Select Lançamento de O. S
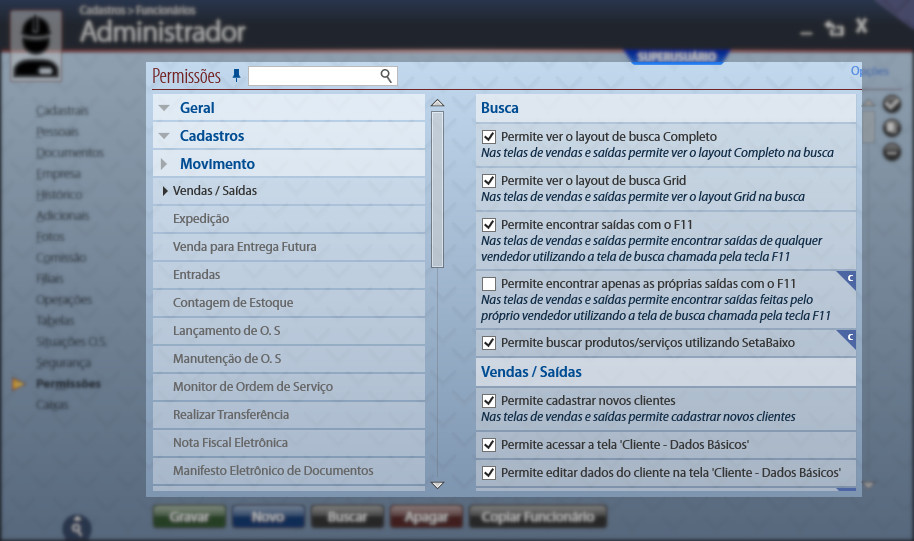Image resolution: width=914 pixels, height=541 pixels. pyautogui.click(x=289, y=331)
